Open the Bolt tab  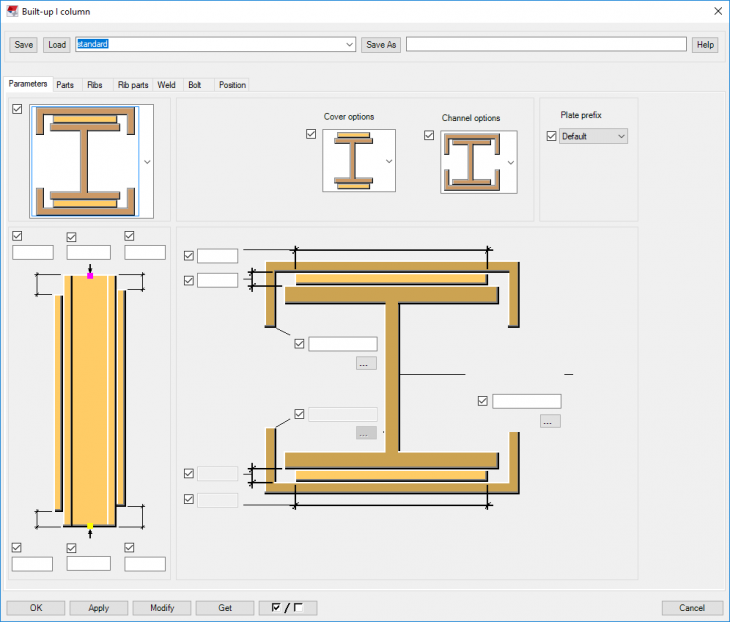tap(195, 85)
